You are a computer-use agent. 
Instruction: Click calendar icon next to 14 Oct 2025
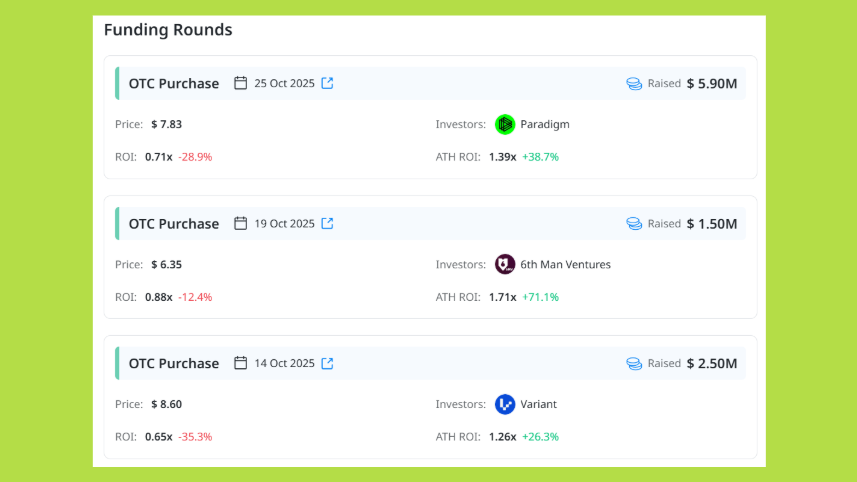[240, 363]
